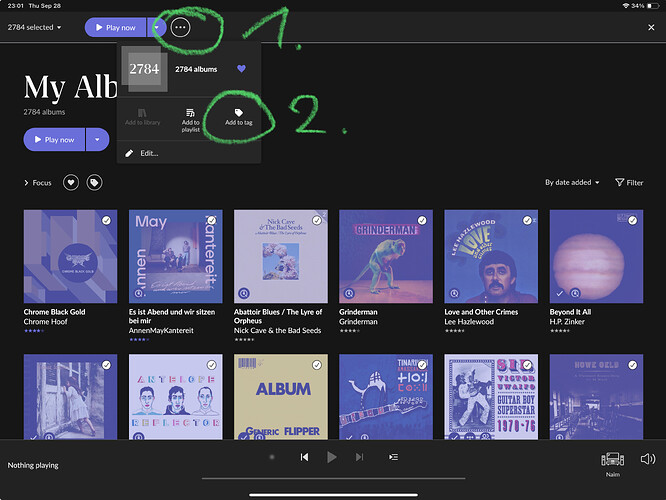Screen dimensions: 666x500
Task: Open the volume speaker control
Action: pyautogui.click(x=648, y=459)
